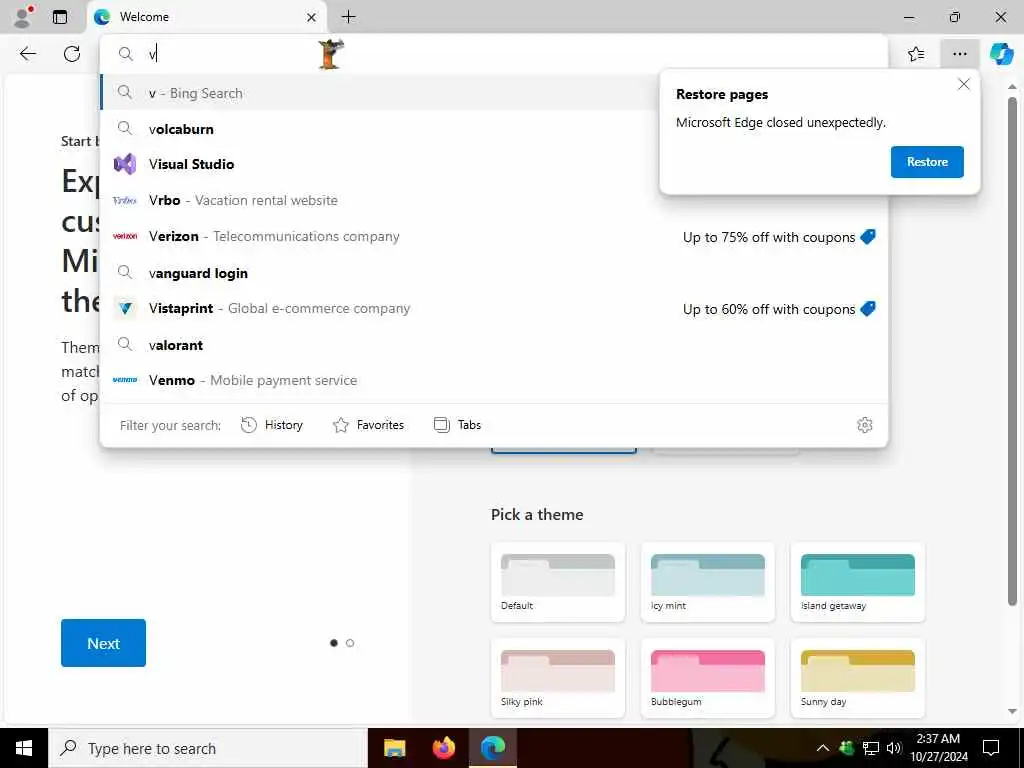
Task: Open the network icon in system tray
Action: click(x=871, y=748)
